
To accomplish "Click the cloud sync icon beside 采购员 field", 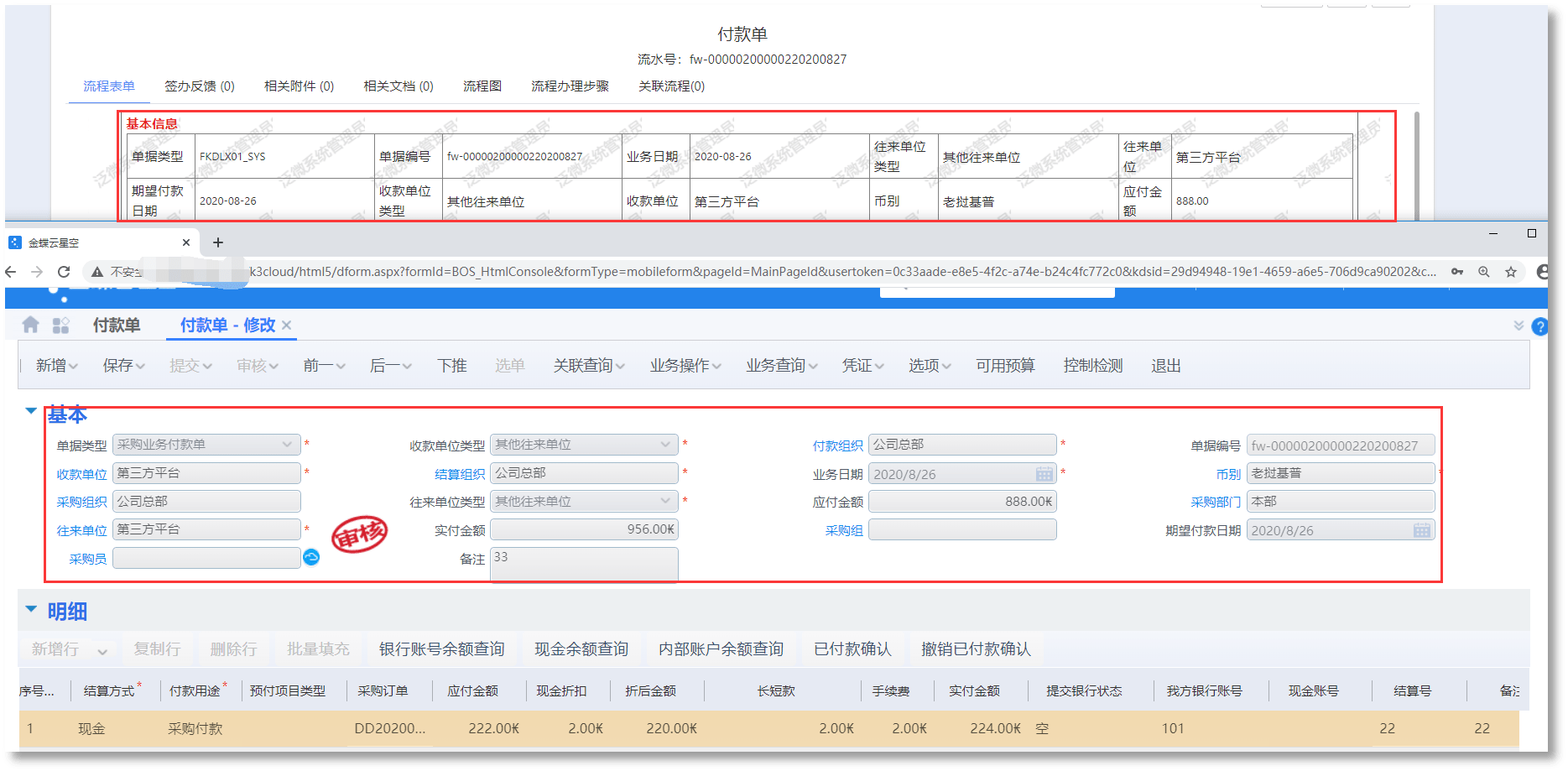I will 310,557.
